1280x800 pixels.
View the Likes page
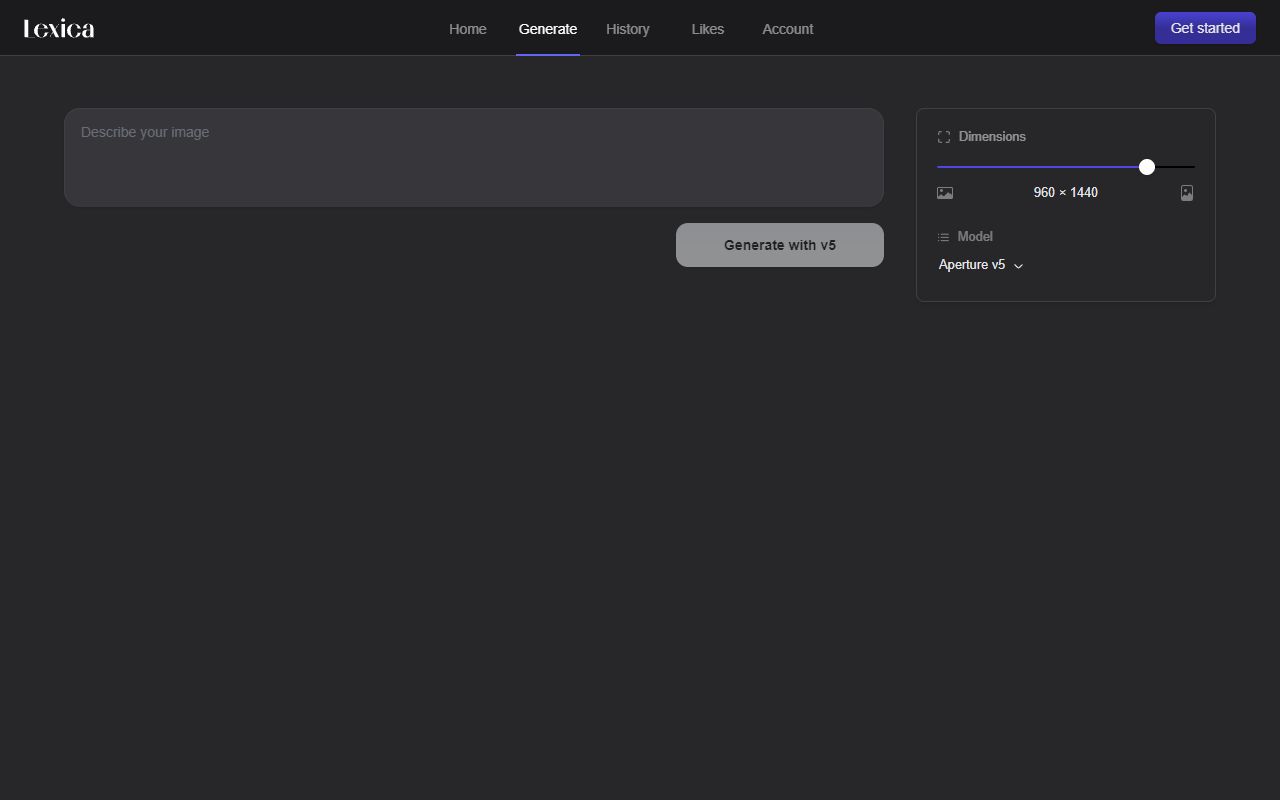(x=707, y=28)
